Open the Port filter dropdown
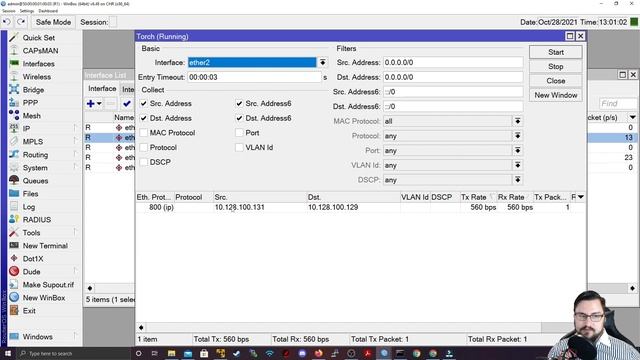 518,151
